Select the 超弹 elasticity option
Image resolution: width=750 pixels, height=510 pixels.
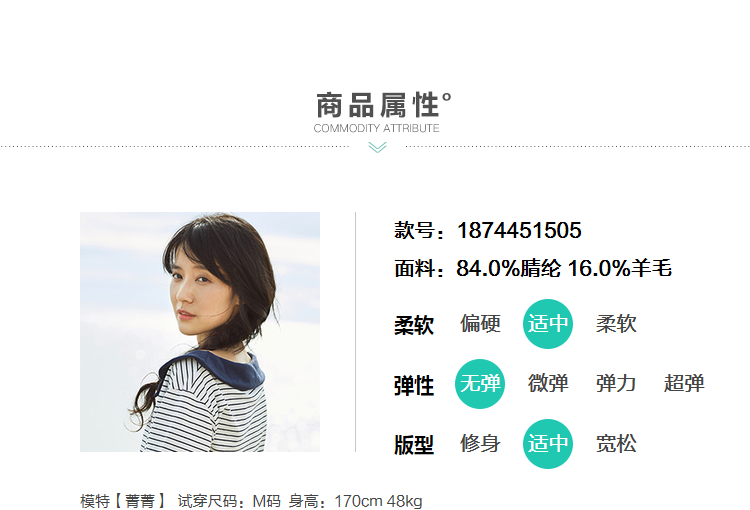(x=684, y=384)
